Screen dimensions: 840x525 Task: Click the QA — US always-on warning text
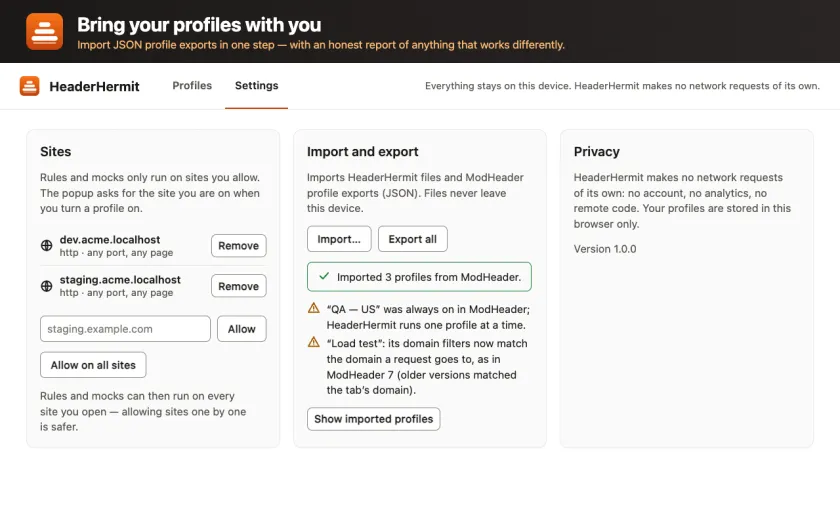coord(428,317)
